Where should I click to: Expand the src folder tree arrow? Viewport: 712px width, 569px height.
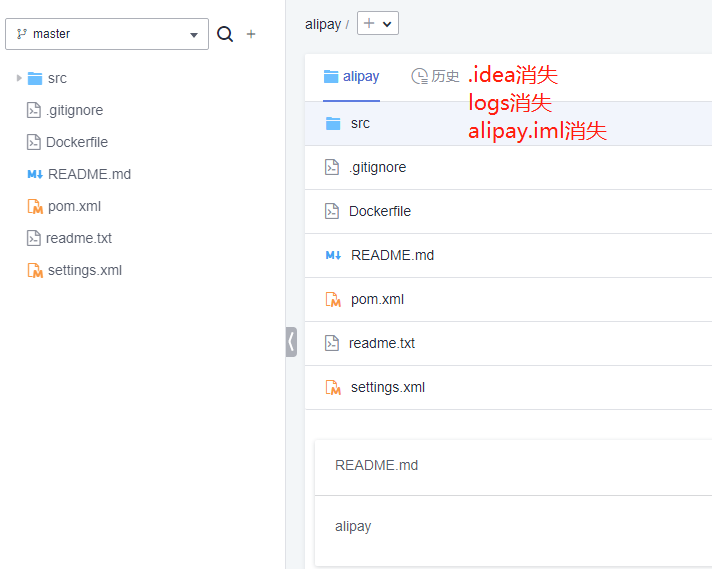[19, 78]
